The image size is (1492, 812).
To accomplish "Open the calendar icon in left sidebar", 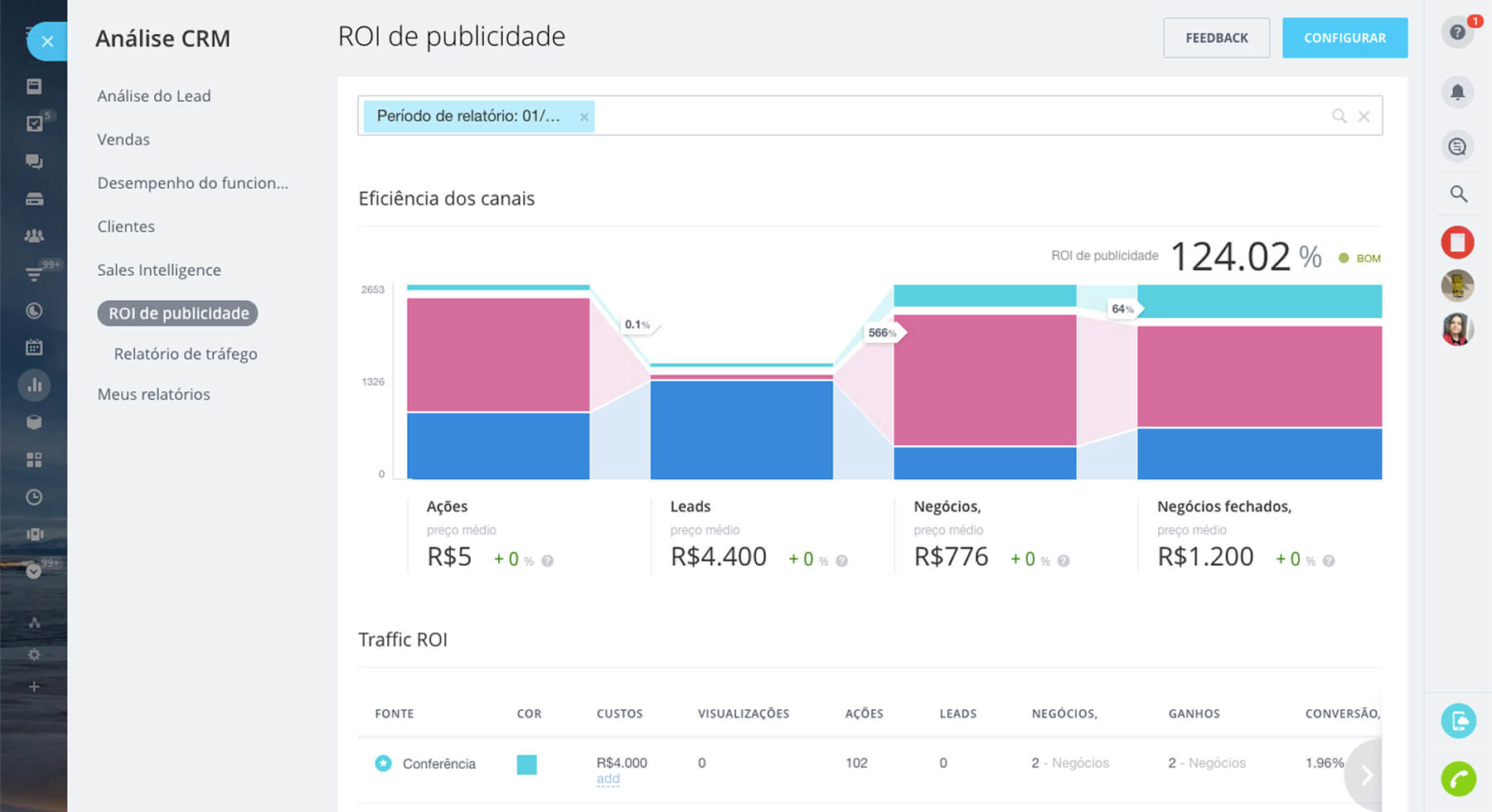I will (x=34, y=347).
